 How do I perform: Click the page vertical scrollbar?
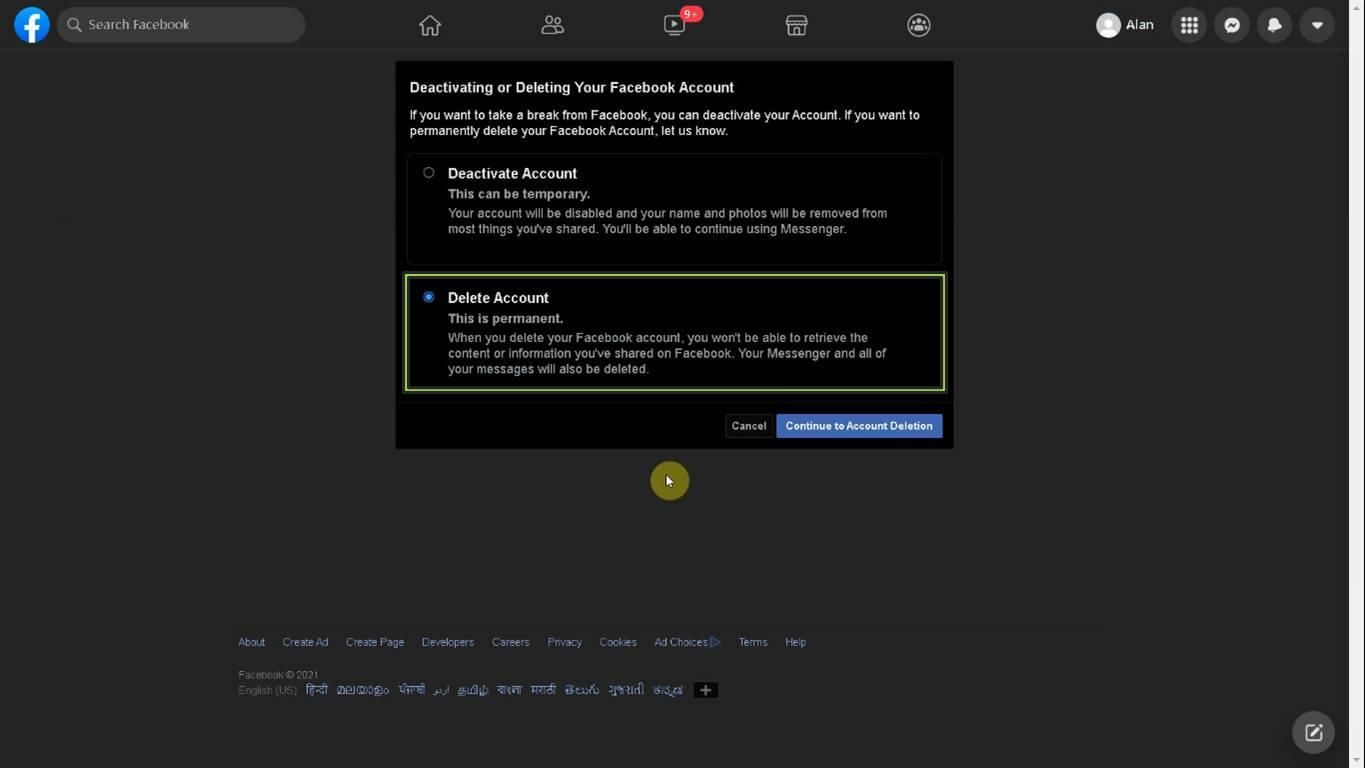(1357, 384)
